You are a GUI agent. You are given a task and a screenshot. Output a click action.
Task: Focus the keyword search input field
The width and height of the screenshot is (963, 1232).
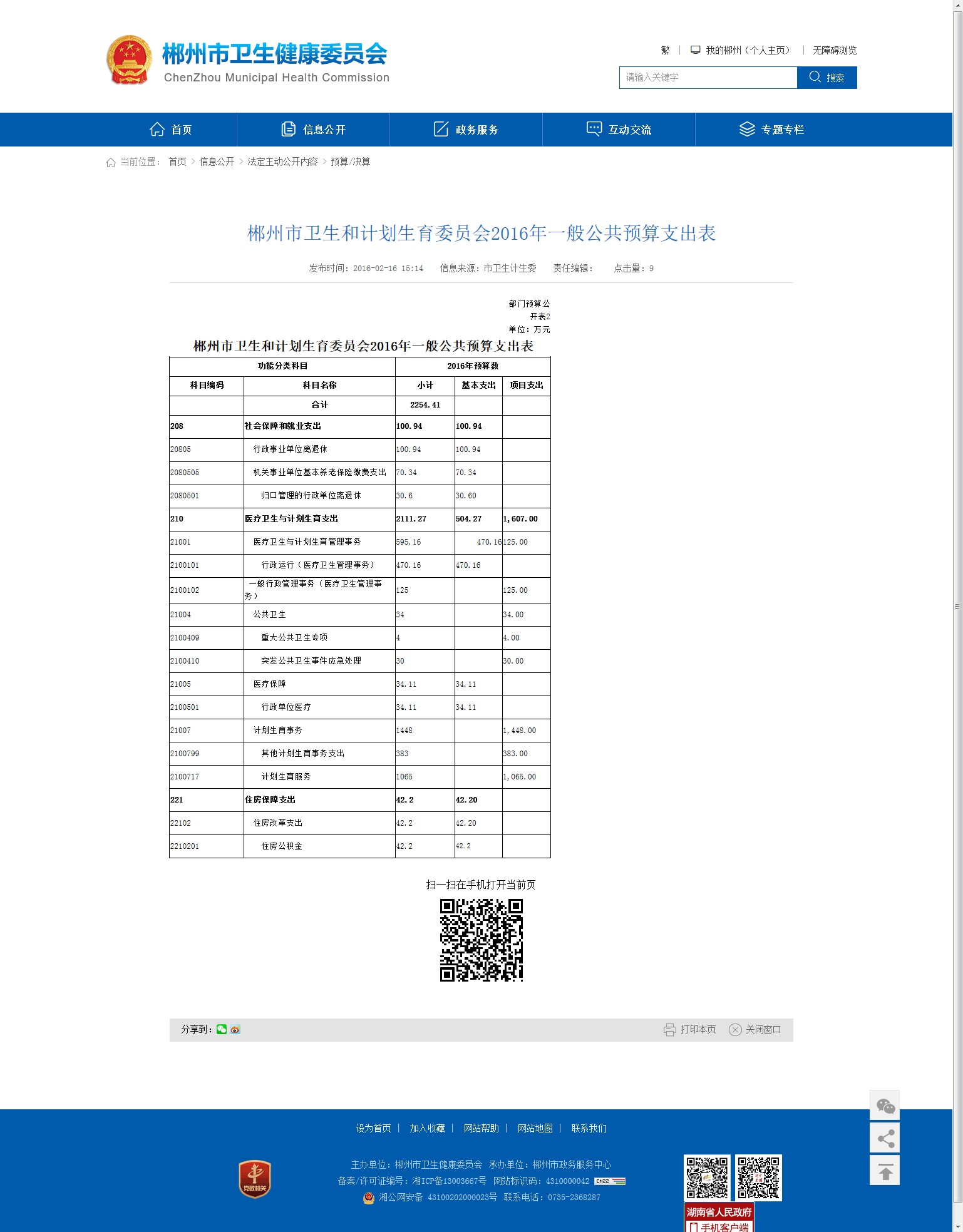pyautogui.click(x=708, y=78)
